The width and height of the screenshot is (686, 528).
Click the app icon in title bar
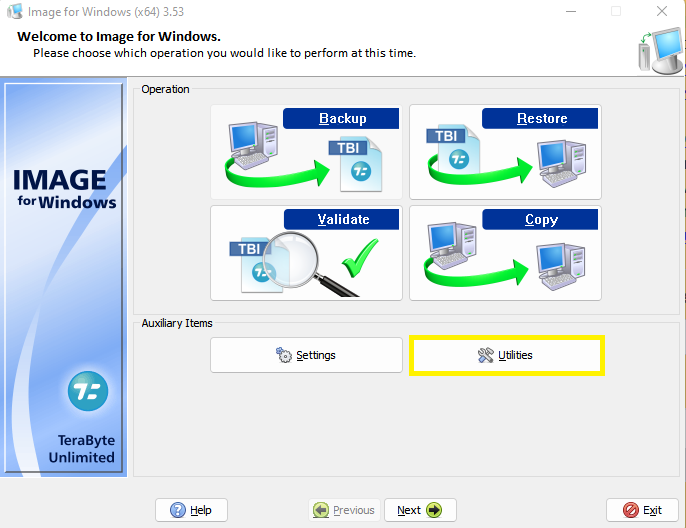pyautogui.click(x=15, y=11)
